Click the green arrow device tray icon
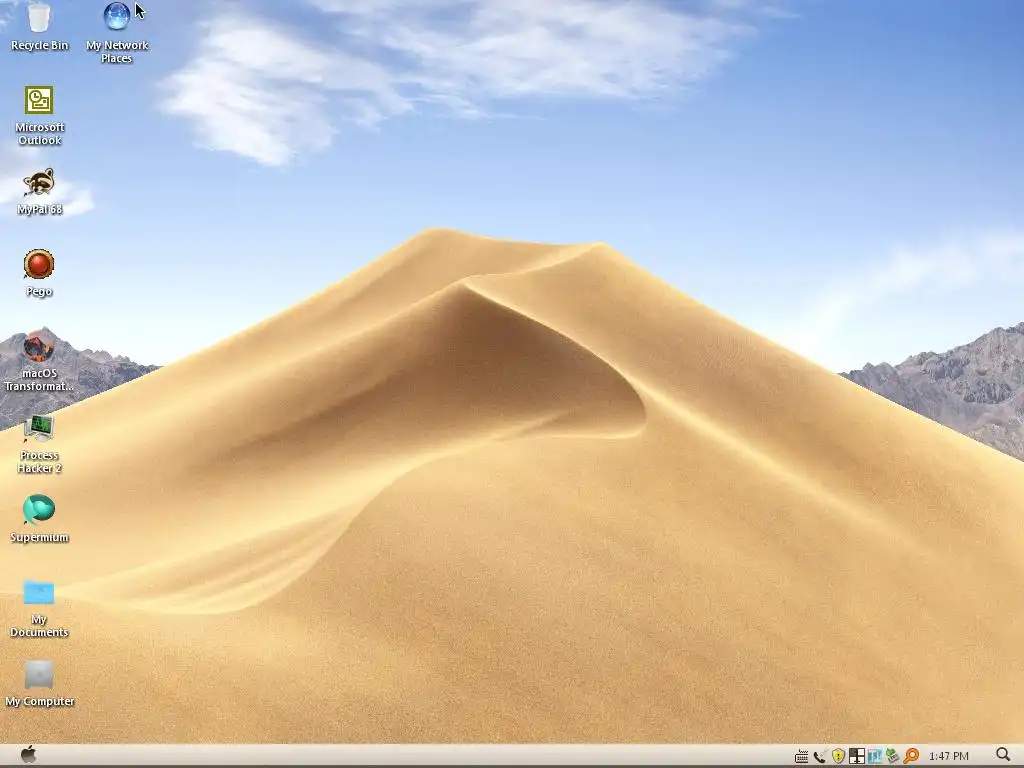The height and width of the screenshot is (768, 1024). pyautogui.click(x=893, y=756)
